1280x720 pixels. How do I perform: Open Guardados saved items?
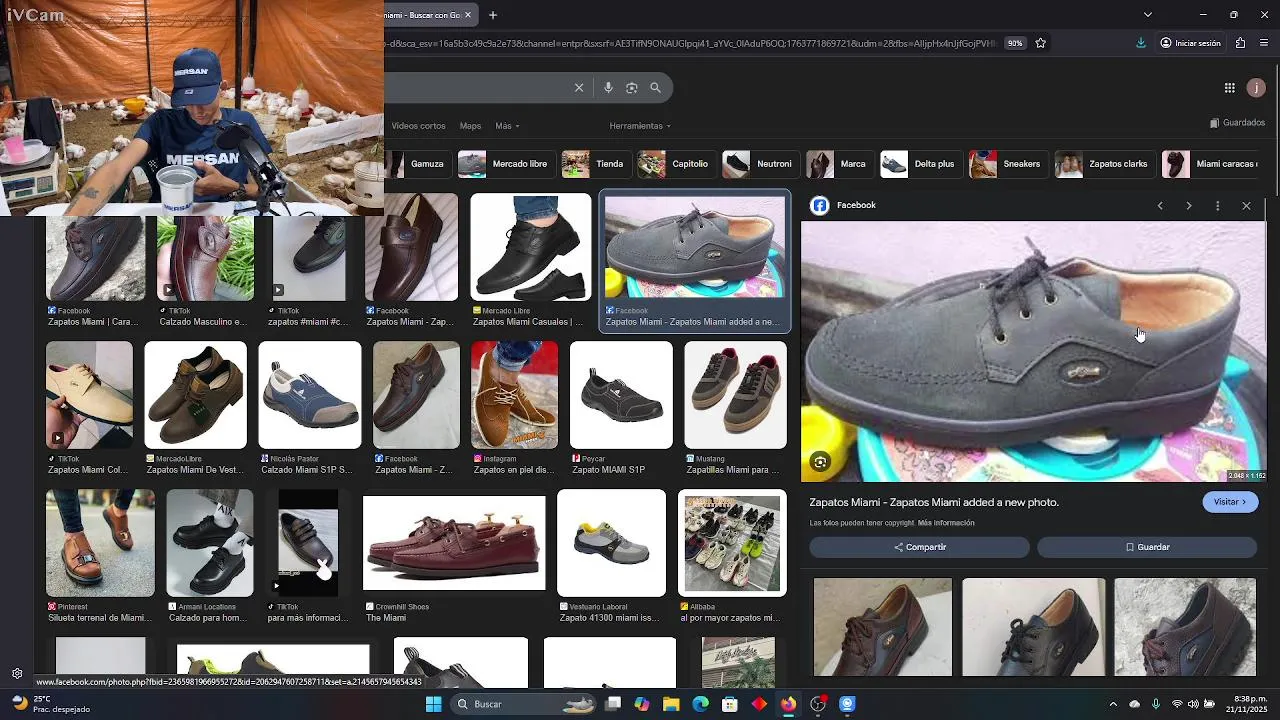click(x=1237, y=123)
